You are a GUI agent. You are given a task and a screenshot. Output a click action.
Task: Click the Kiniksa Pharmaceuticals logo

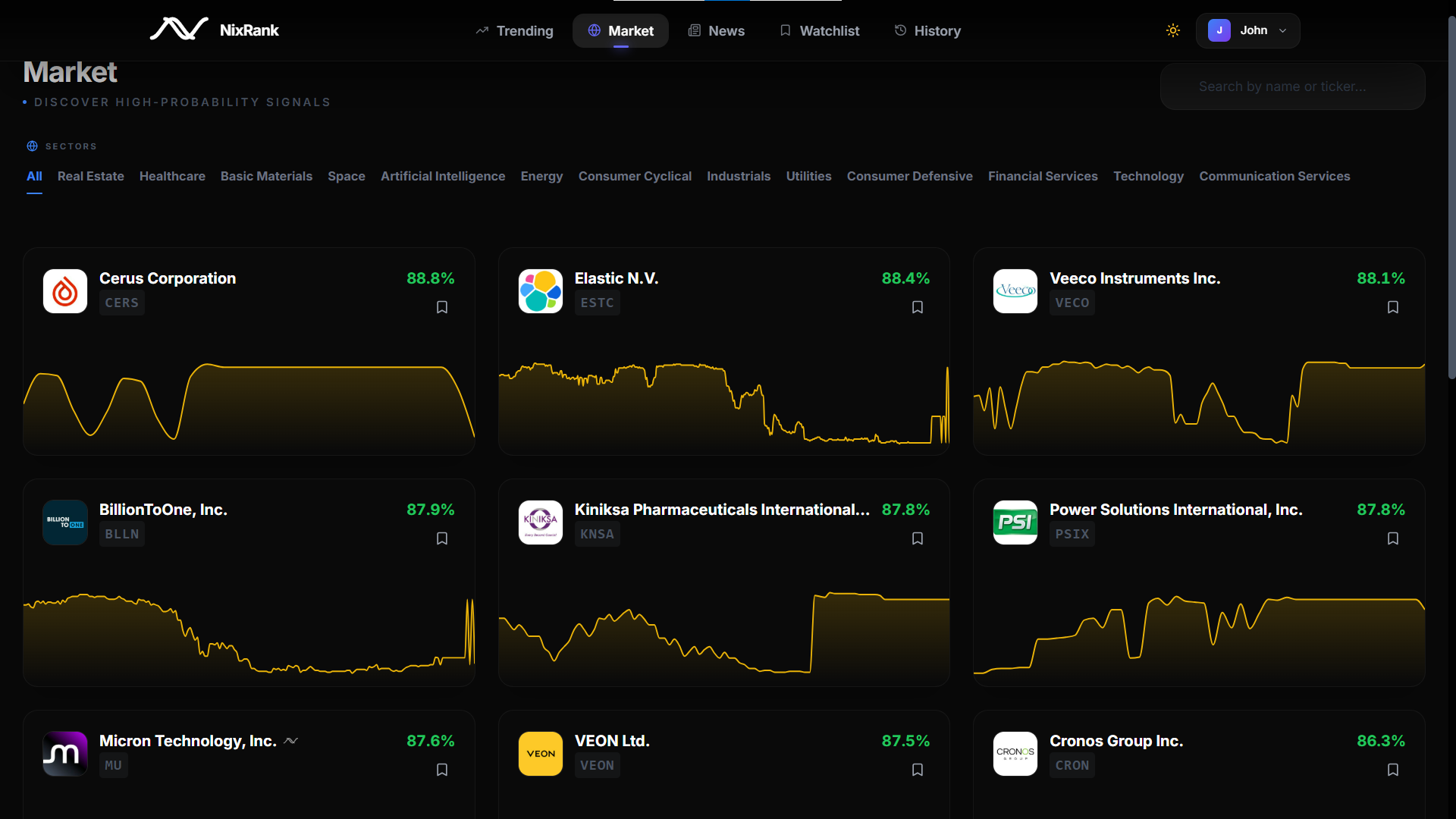541,522
